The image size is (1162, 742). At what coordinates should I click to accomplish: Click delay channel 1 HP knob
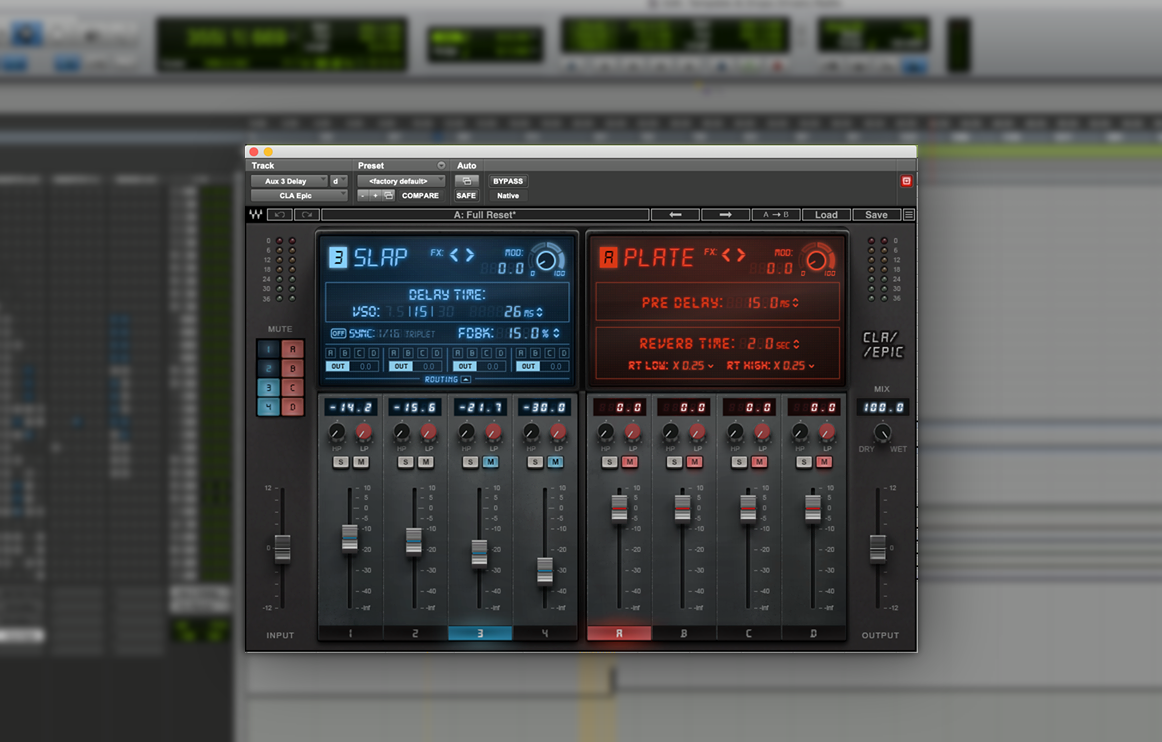336,432
